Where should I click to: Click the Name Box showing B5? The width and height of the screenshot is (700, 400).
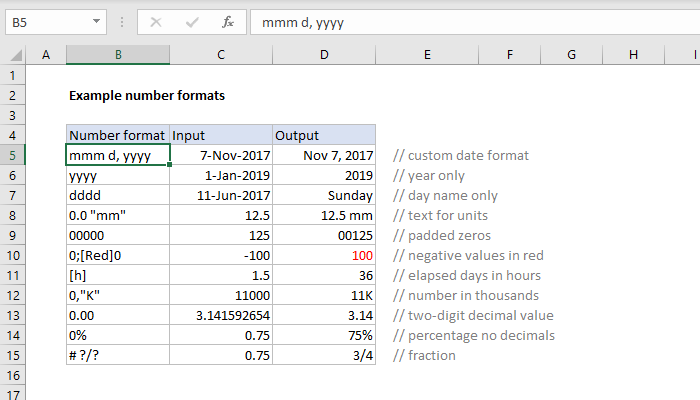click(56, 22)
